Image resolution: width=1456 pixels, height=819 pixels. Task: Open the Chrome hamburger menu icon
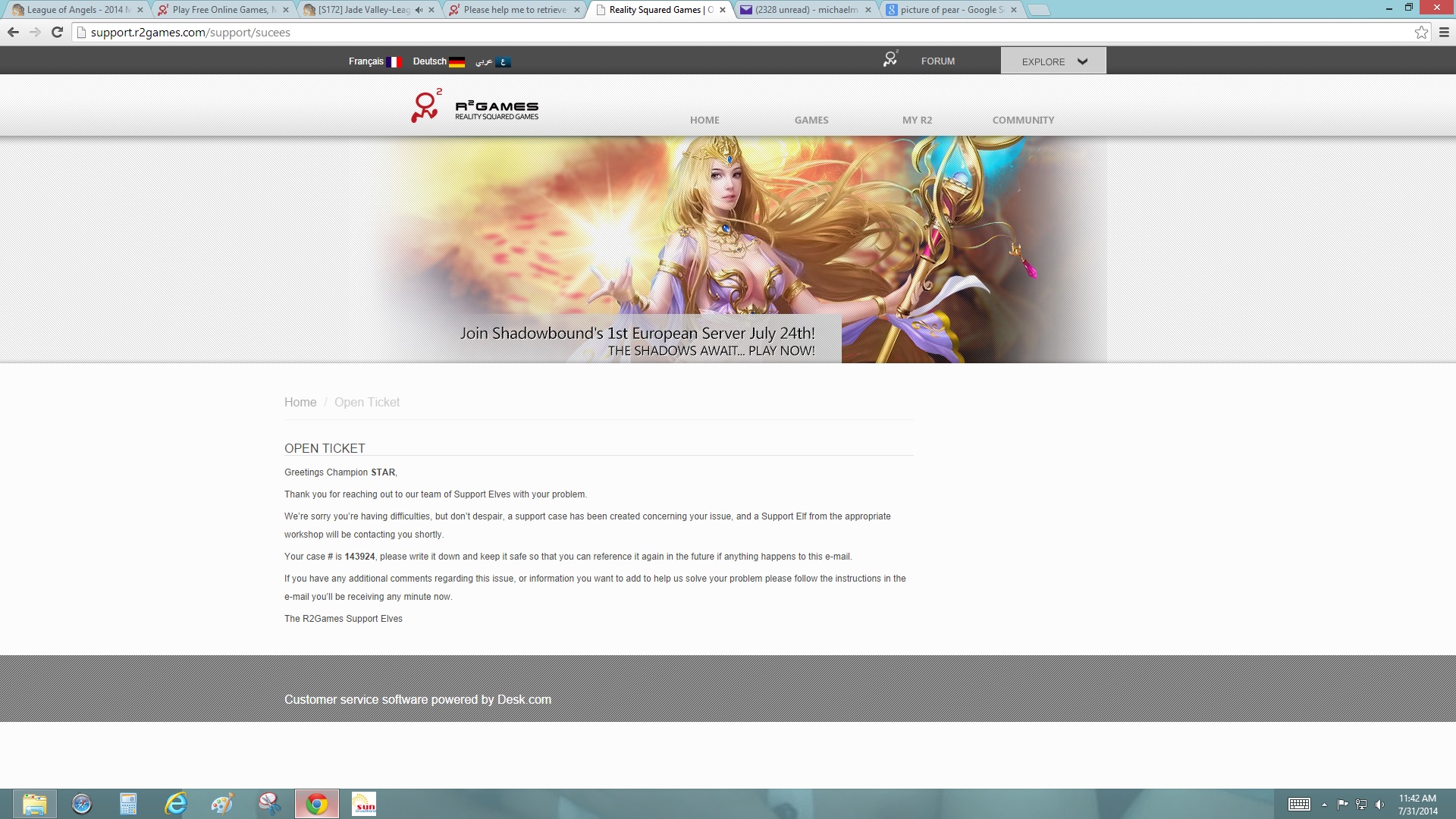pos(1444,32)
